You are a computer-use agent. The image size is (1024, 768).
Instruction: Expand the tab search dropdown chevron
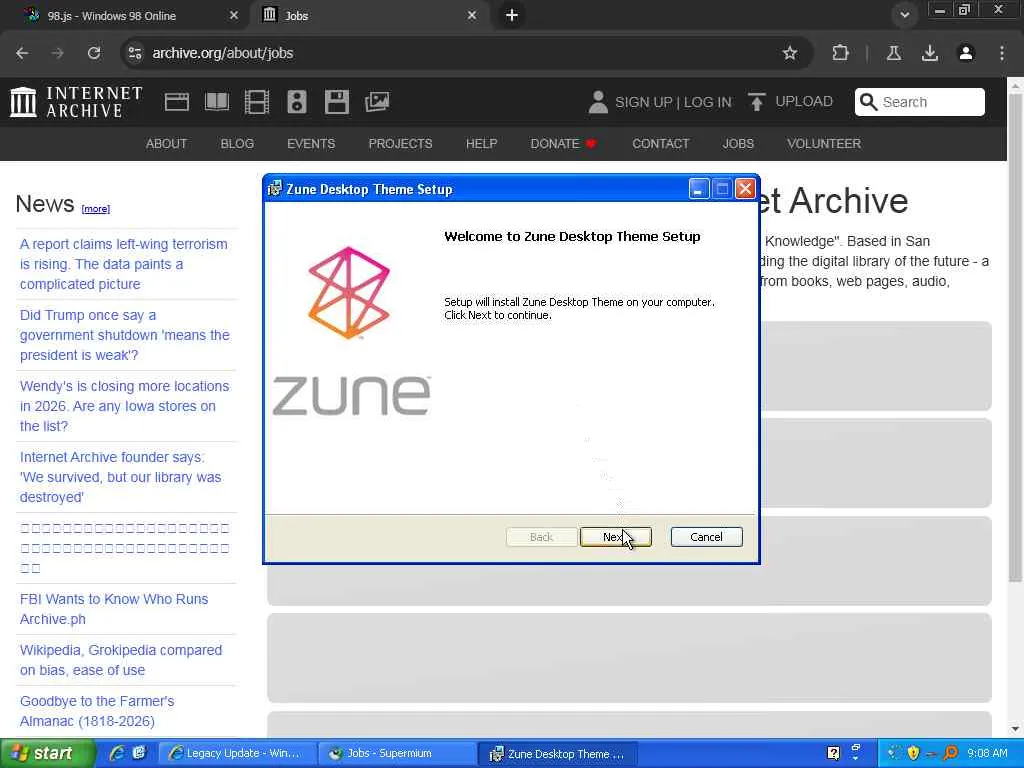(904, 15)
